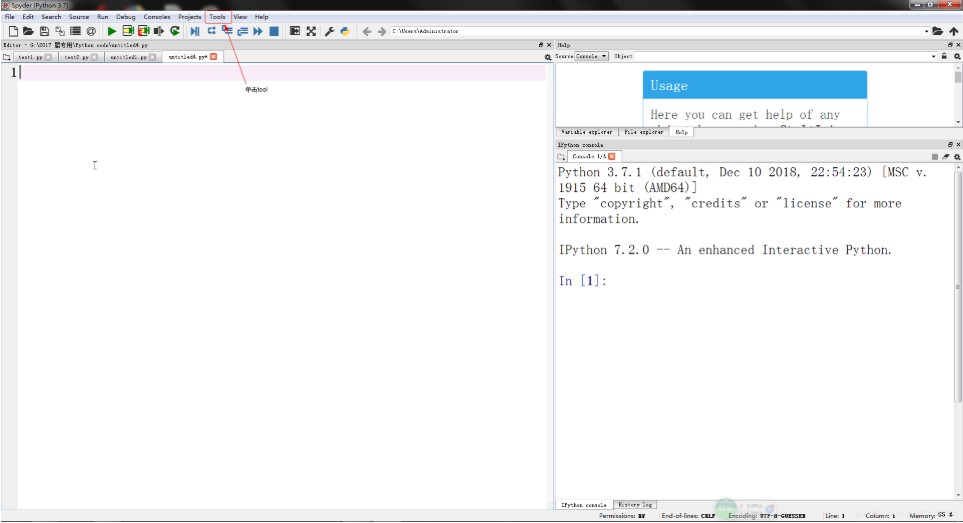The width and height of the screenshot is (963, 523).
Task: Run current cell icon
Action: [128, 31]
